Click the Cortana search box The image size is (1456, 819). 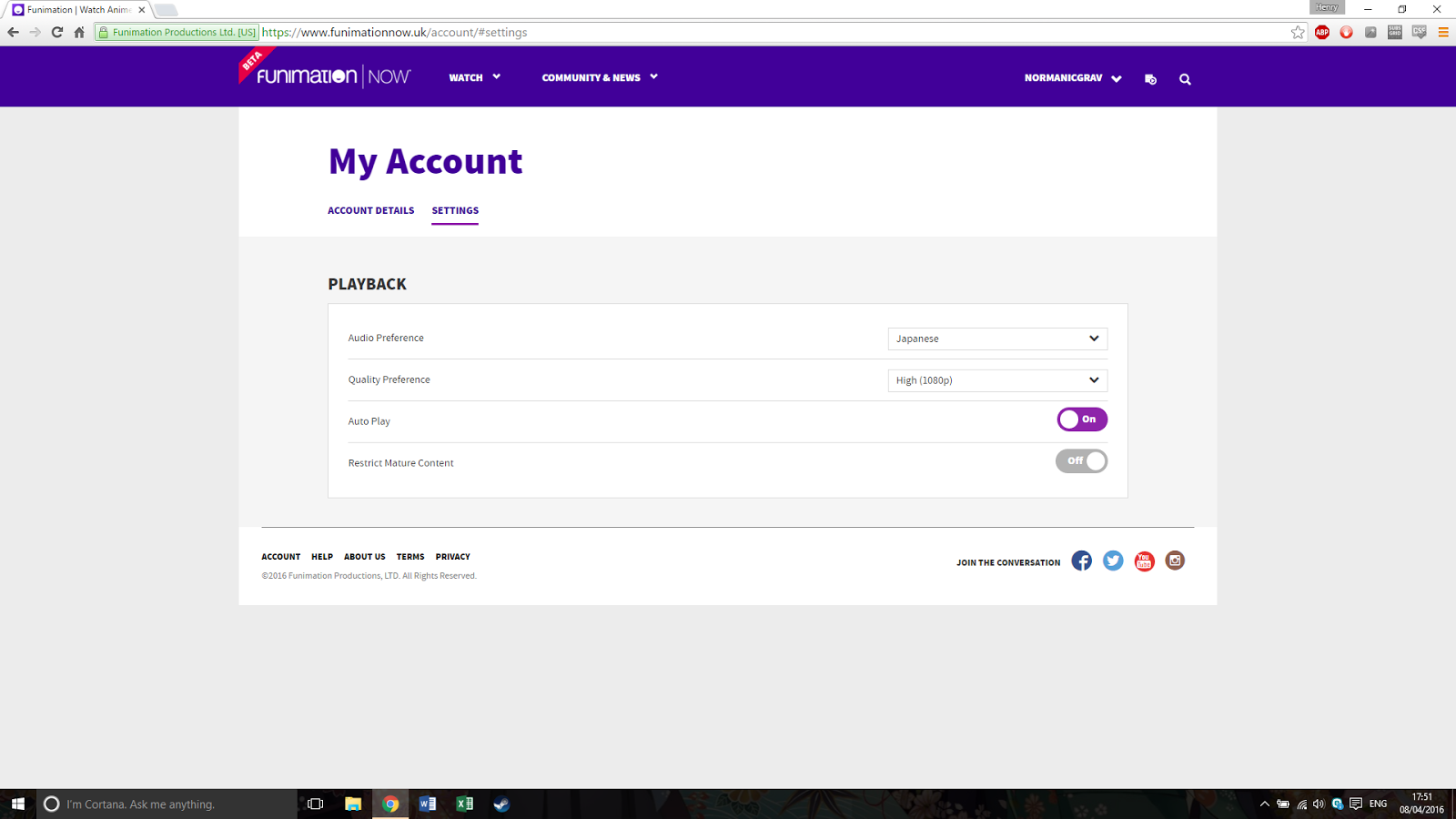click(x=167, y=804)
